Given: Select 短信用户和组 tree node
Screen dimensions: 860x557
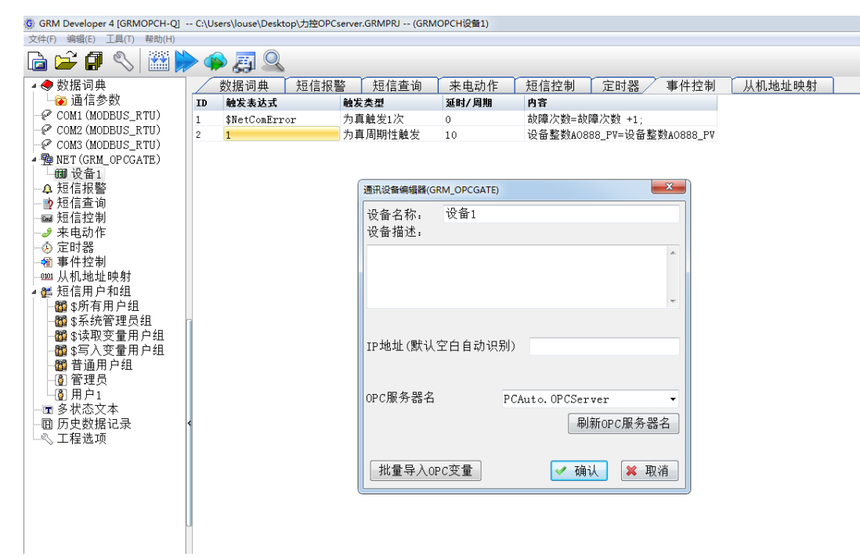Looking at the screenshot, I should point(94,291).
